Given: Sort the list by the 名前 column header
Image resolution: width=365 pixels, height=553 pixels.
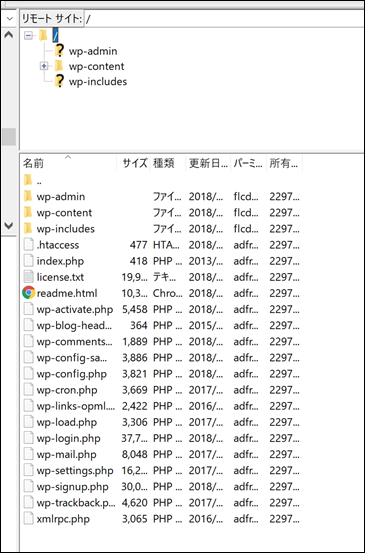Looking at the screenshot, I should click(68, 163).
